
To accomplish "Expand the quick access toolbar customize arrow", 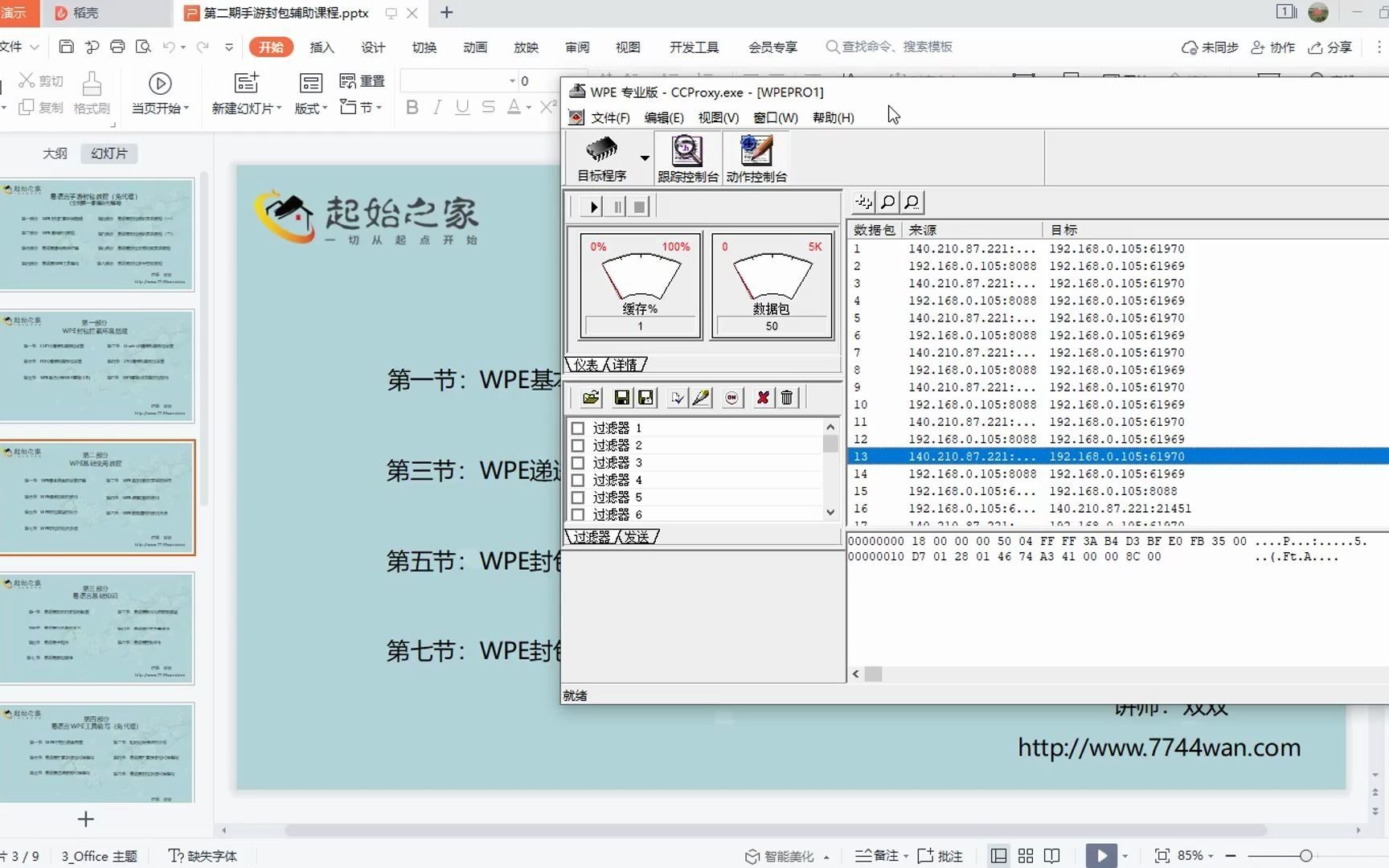I will 229,47.
